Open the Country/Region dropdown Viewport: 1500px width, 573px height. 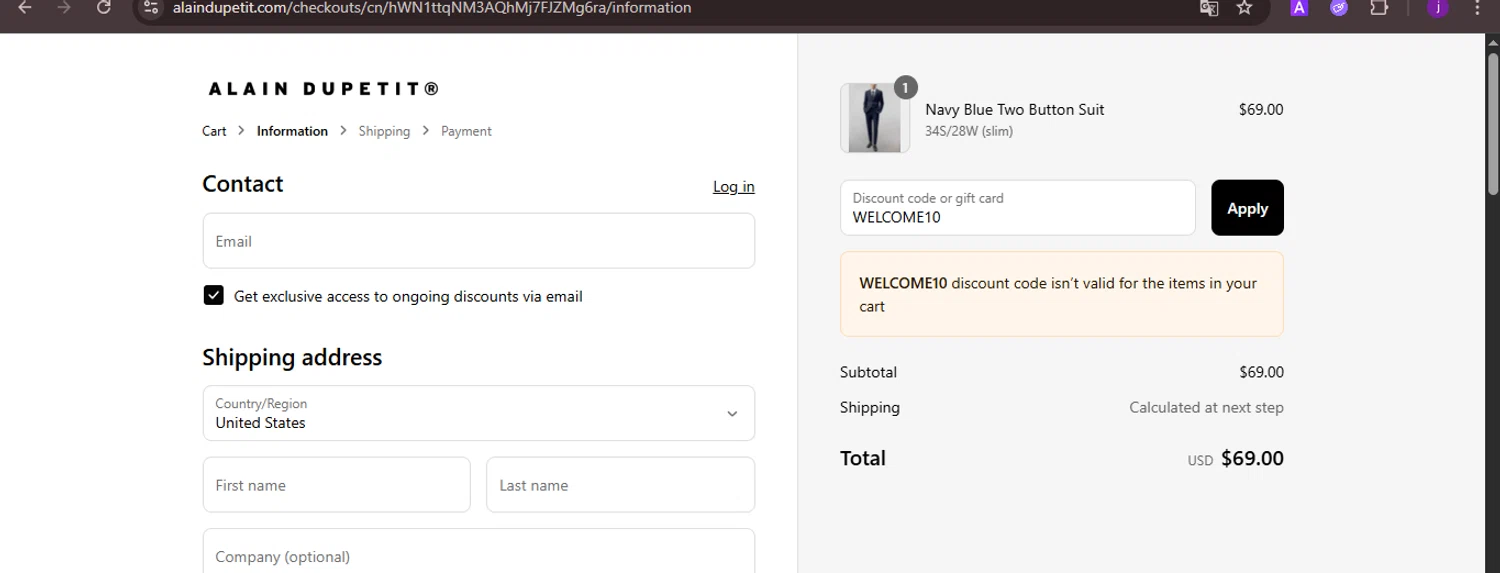click(479, 413)
